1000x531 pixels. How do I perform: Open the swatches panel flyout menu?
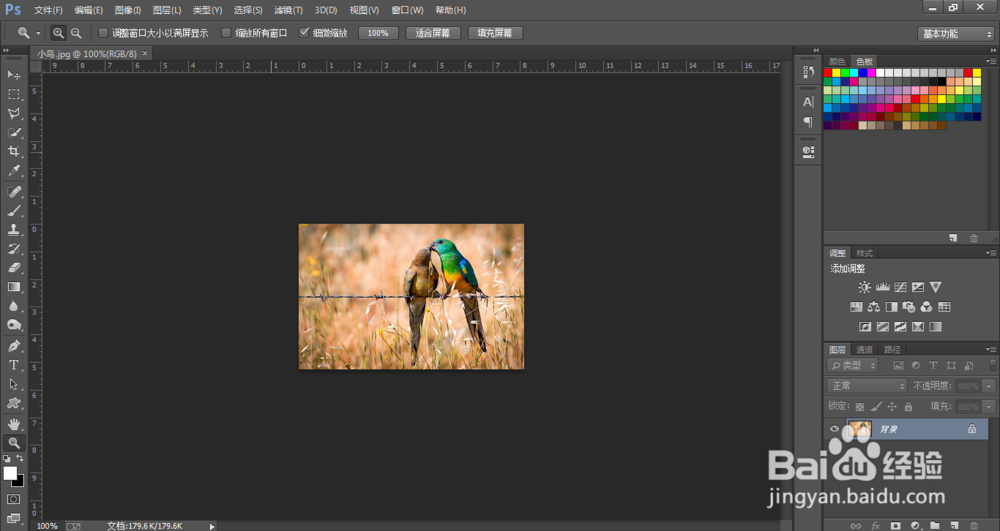991,61
